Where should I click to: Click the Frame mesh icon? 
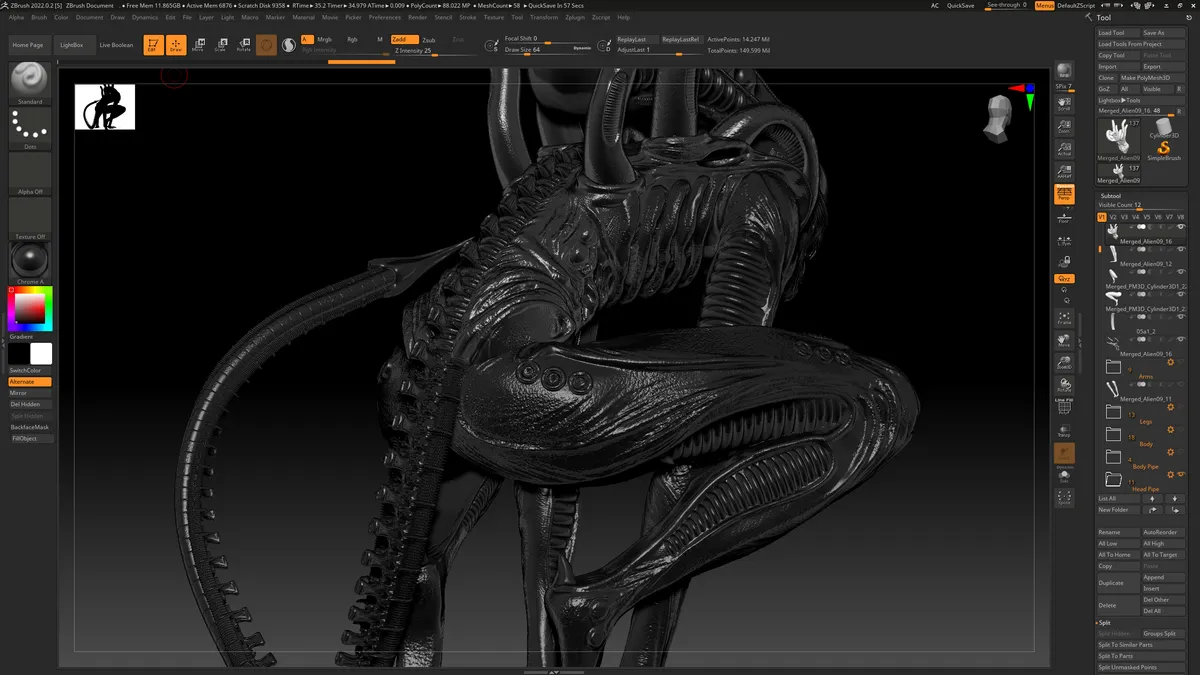click(1064, 319)
